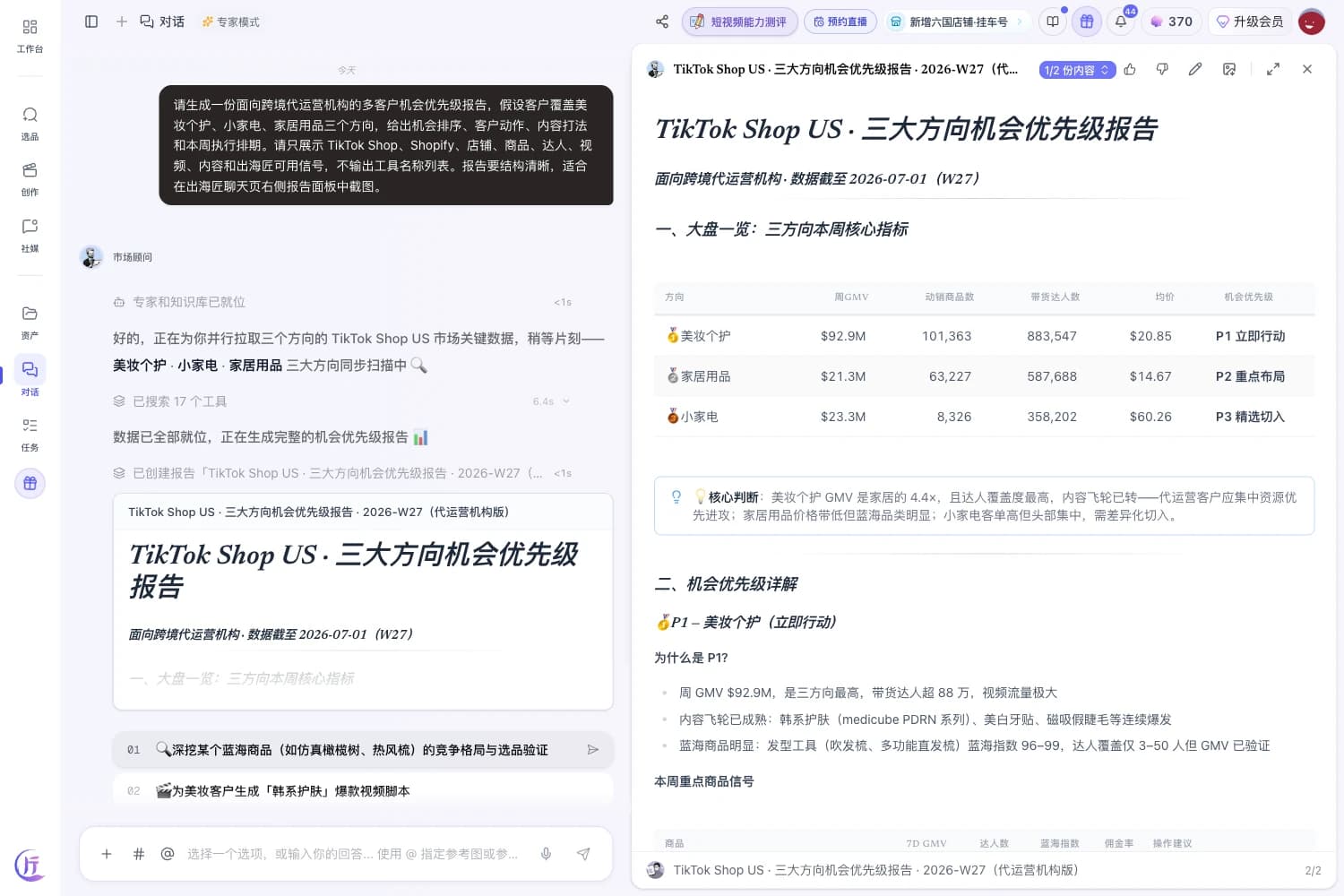Click the 升级会员 upgrade button

(x=1250, y=22)
